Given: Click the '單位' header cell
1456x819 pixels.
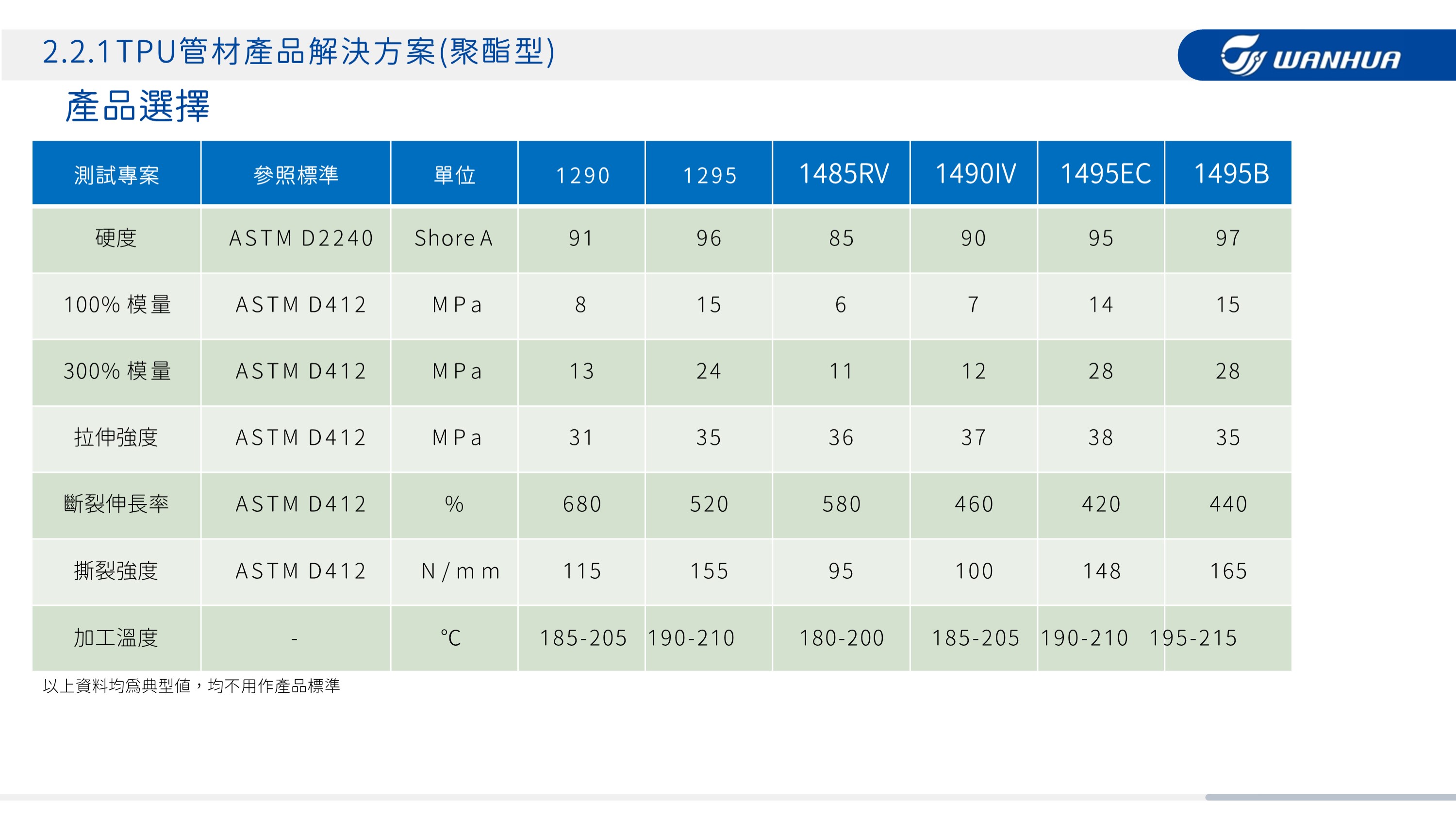Looking at the screenshot, I should point(454,173).
